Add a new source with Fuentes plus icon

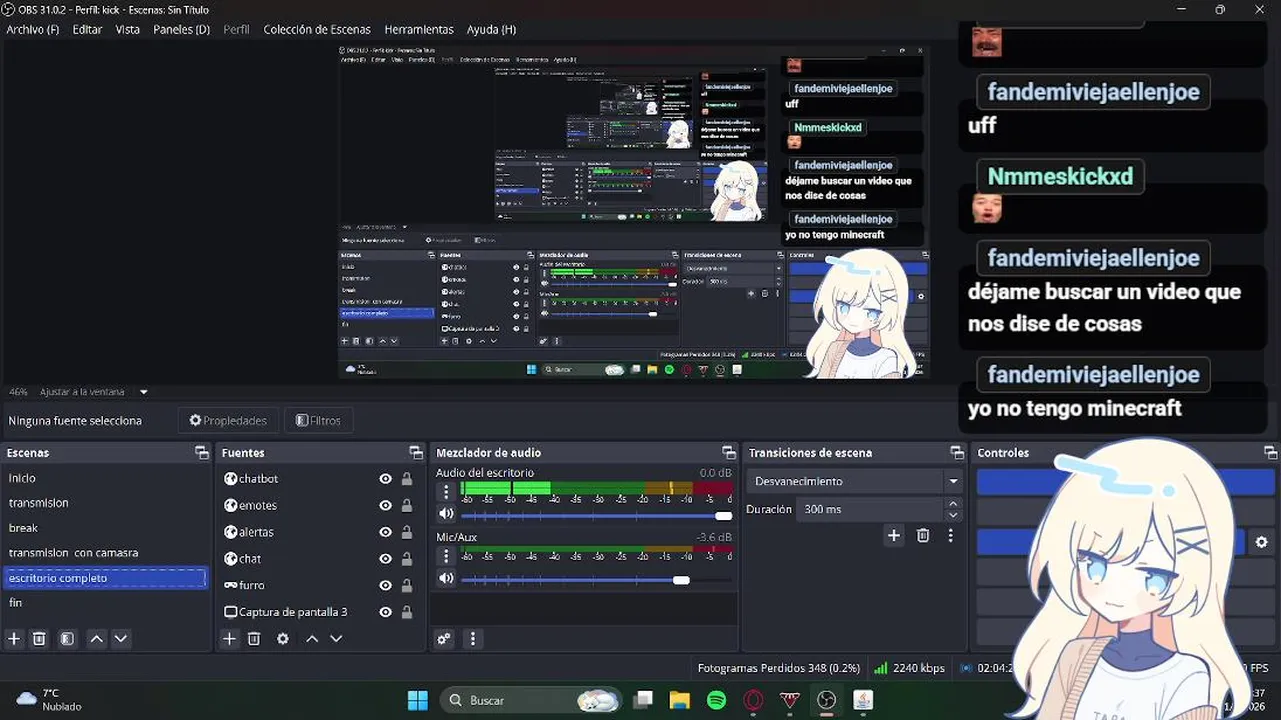(229, 639)
